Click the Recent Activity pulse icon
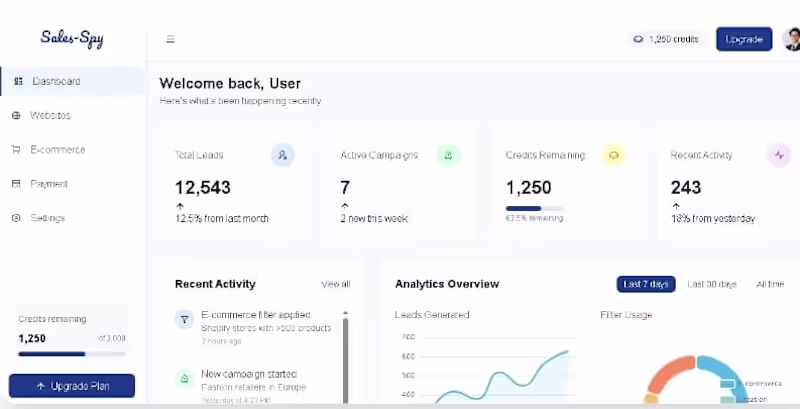 [779, 155]
